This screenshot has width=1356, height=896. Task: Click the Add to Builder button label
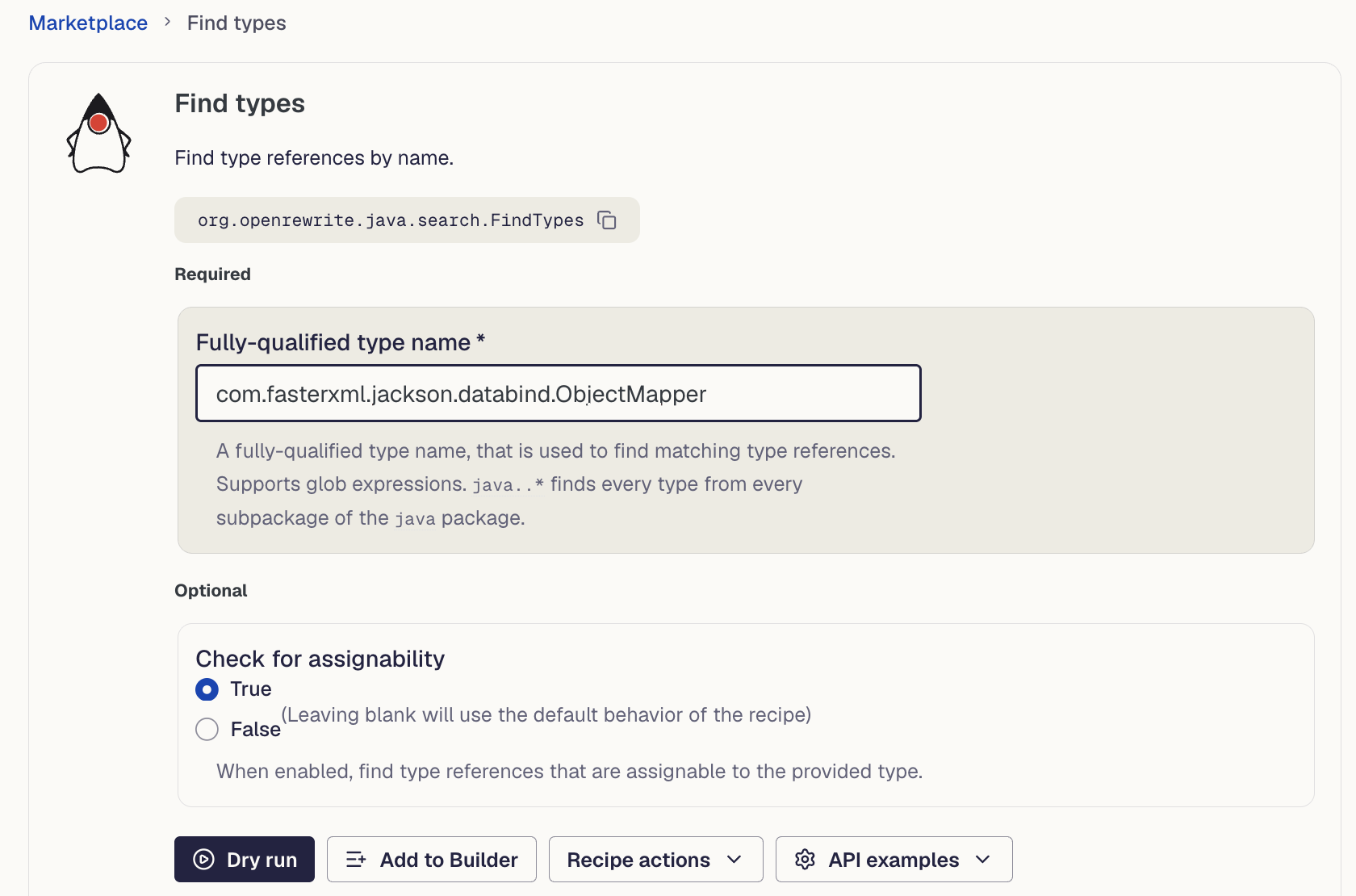pos(449,860)
